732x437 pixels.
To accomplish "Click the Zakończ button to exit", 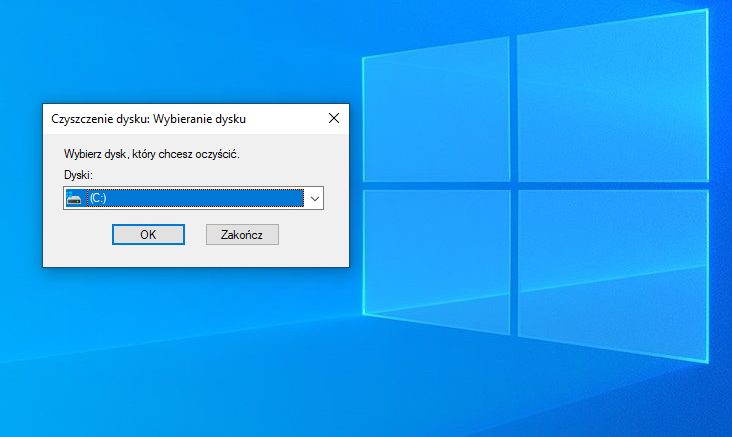I will 242,234.
